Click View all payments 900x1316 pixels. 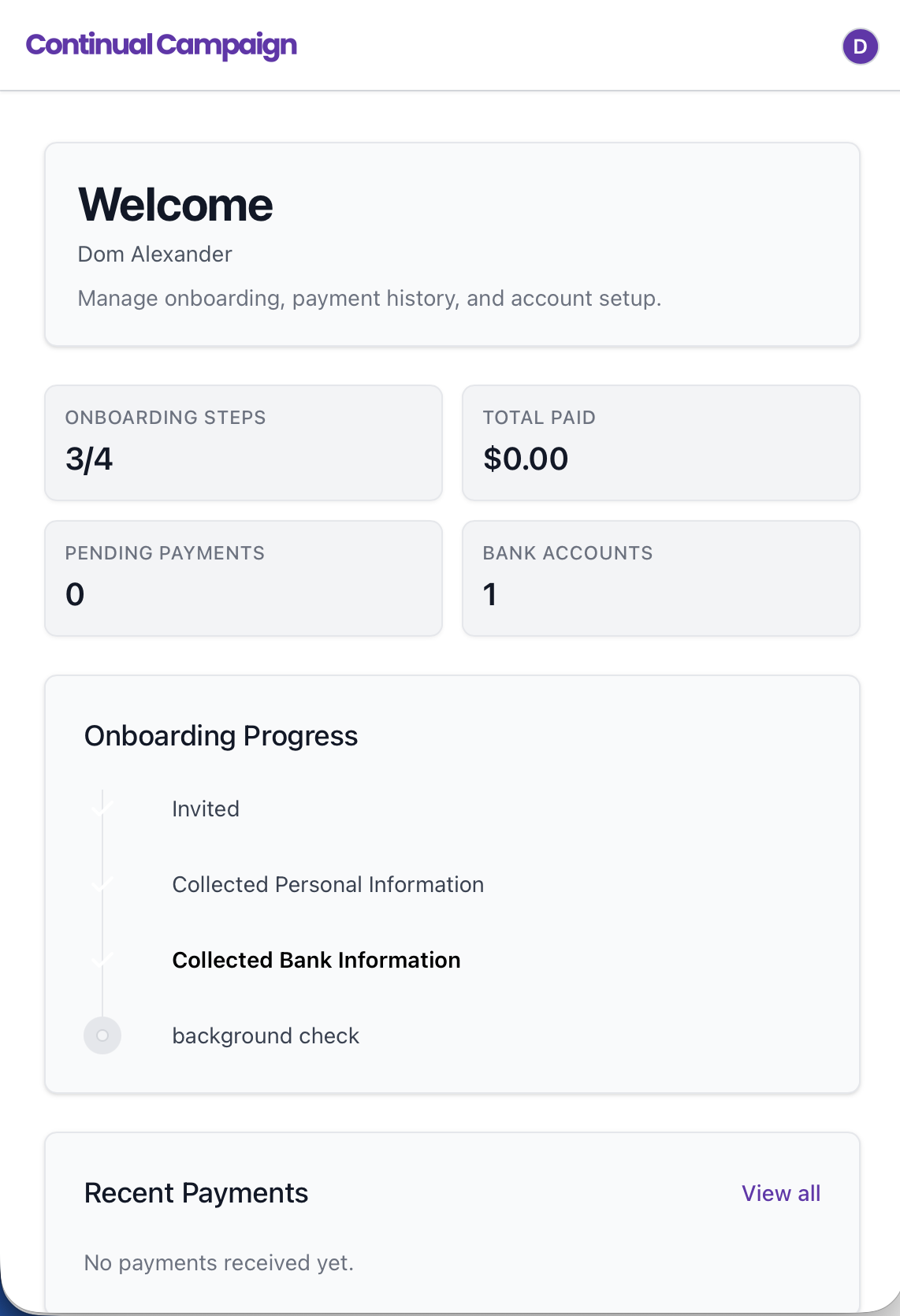point(781,1194)
